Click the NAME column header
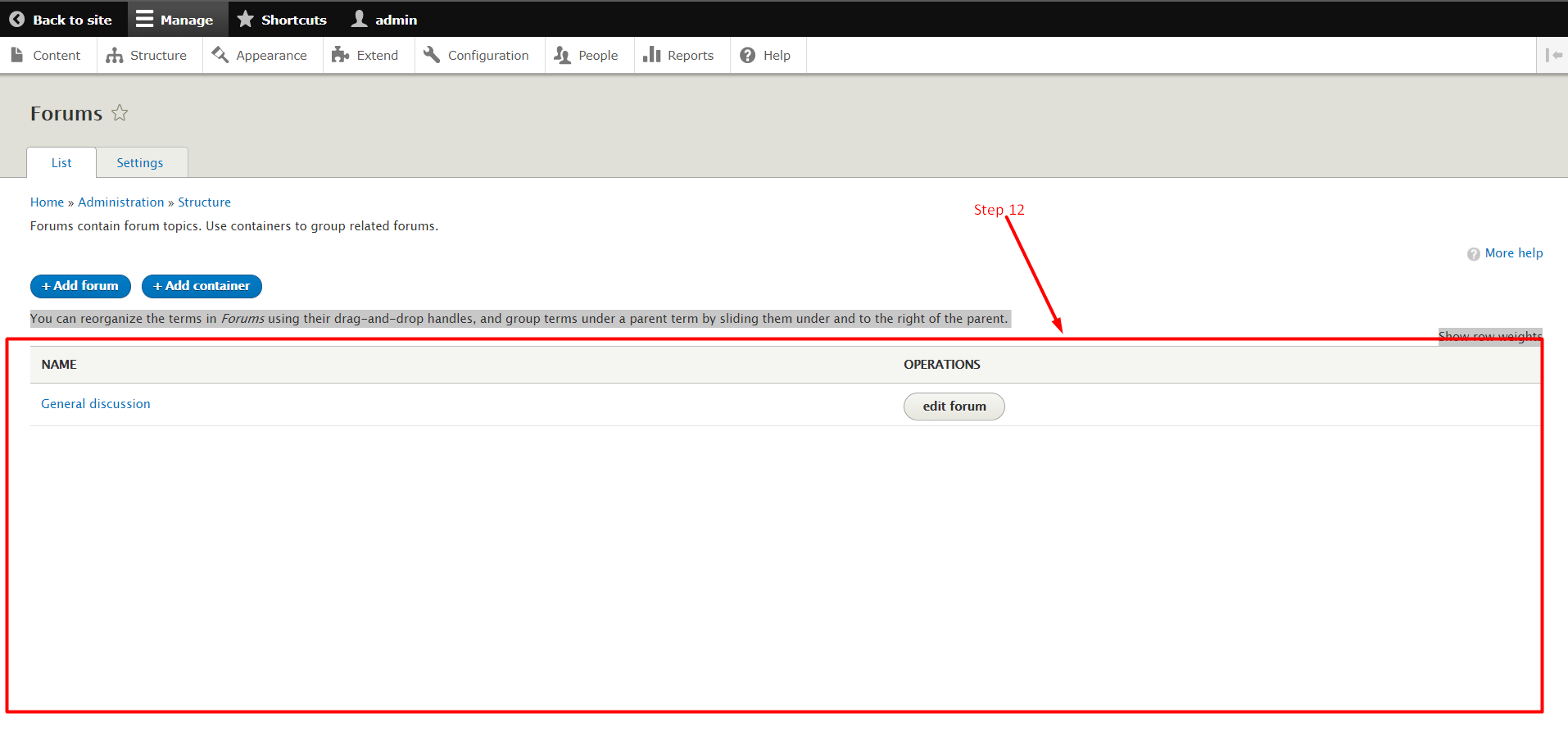Image resolution: width=1568 pixels, height=736 pixels. [x=59, y=364]
